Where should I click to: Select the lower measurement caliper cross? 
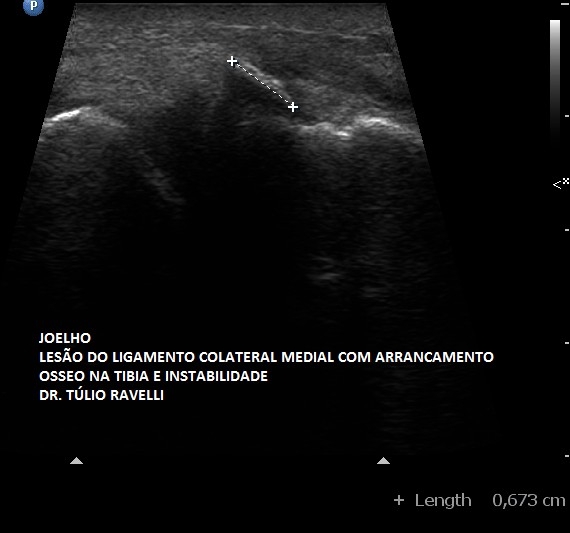tap(293, 107)
